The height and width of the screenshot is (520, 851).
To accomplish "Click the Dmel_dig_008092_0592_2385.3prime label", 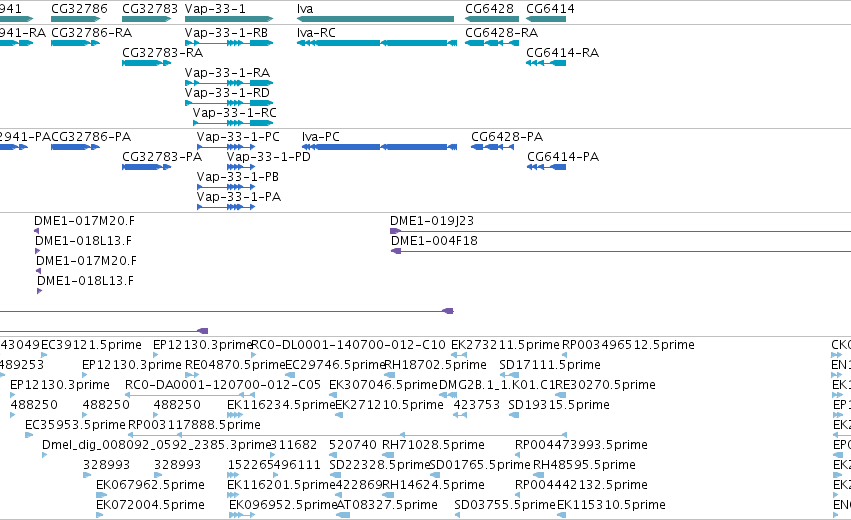I will click(156, 446).
